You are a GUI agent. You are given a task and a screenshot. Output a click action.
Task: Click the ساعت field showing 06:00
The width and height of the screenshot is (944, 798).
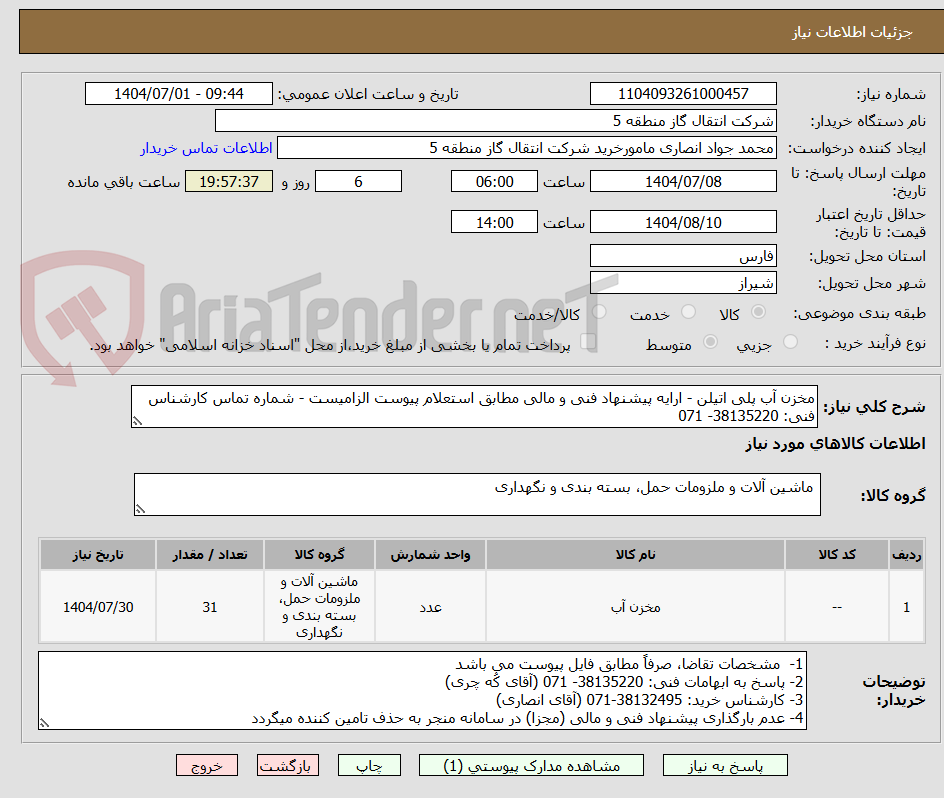pos(493,181)
